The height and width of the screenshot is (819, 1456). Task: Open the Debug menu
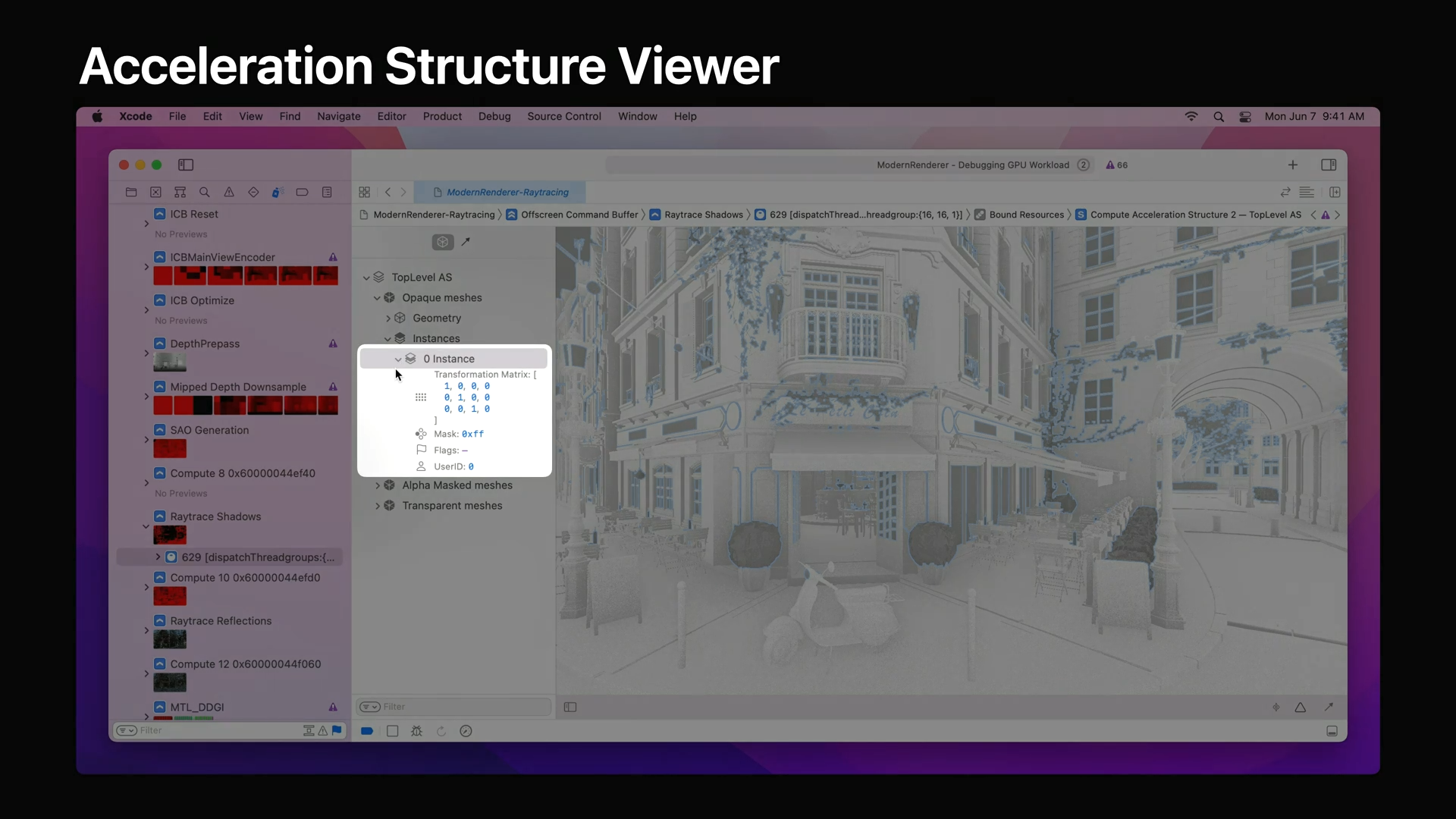494,116
